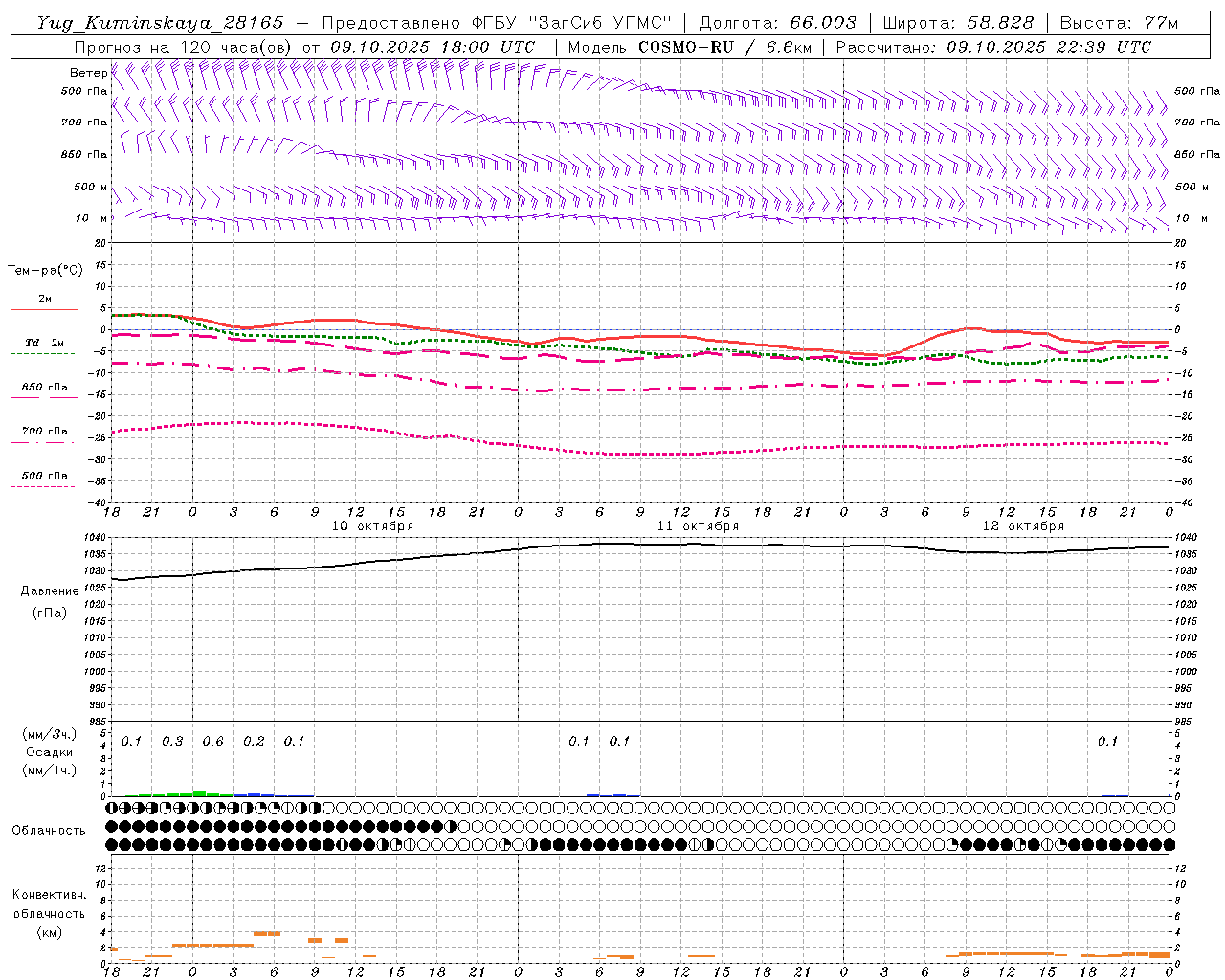The width and height of the screenshot is (1225, 980).
Task: Click the station name Yug_Kuminskaya_28165 in header
Action: pyautogui.click(x=160, y=23)
